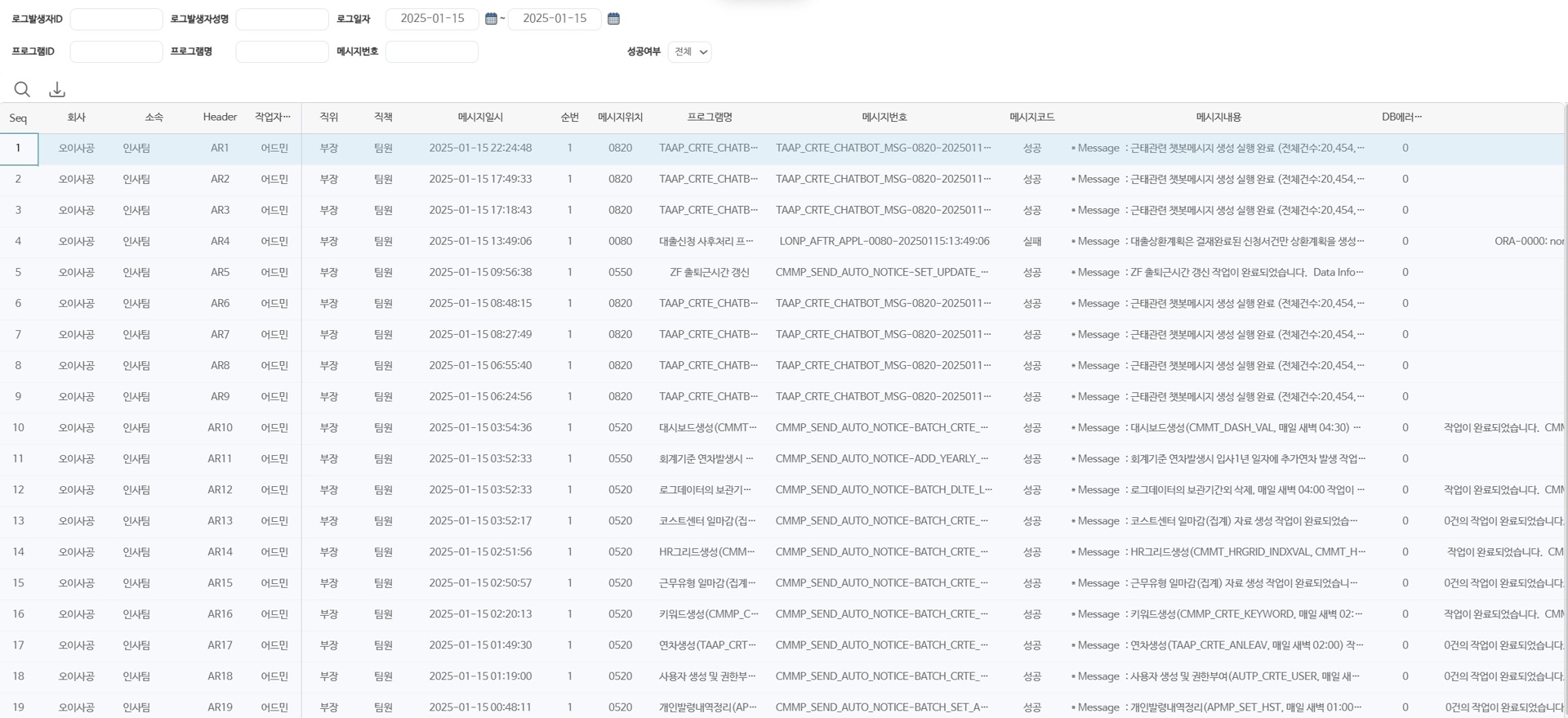Click the AR19 header cell
1568x718 pixels.
(x=220, y=707)
